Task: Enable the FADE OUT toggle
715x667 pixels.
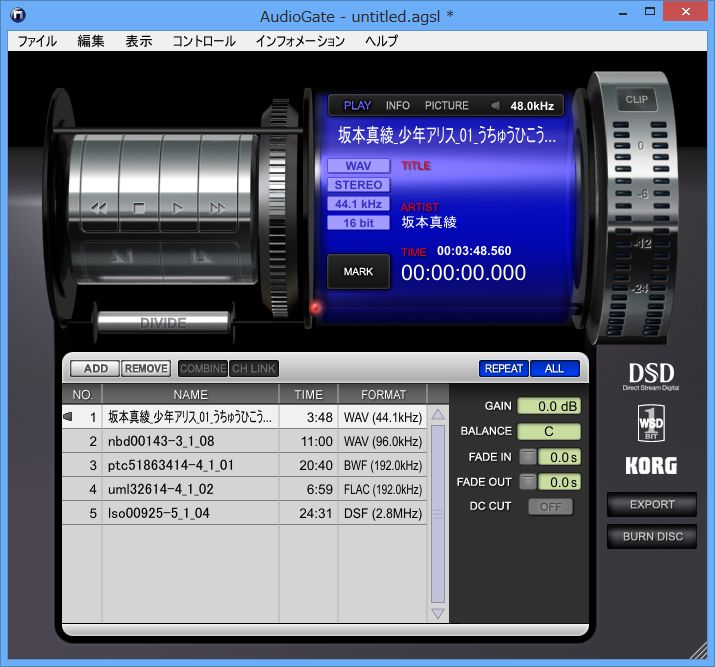Action: [528, 482]
